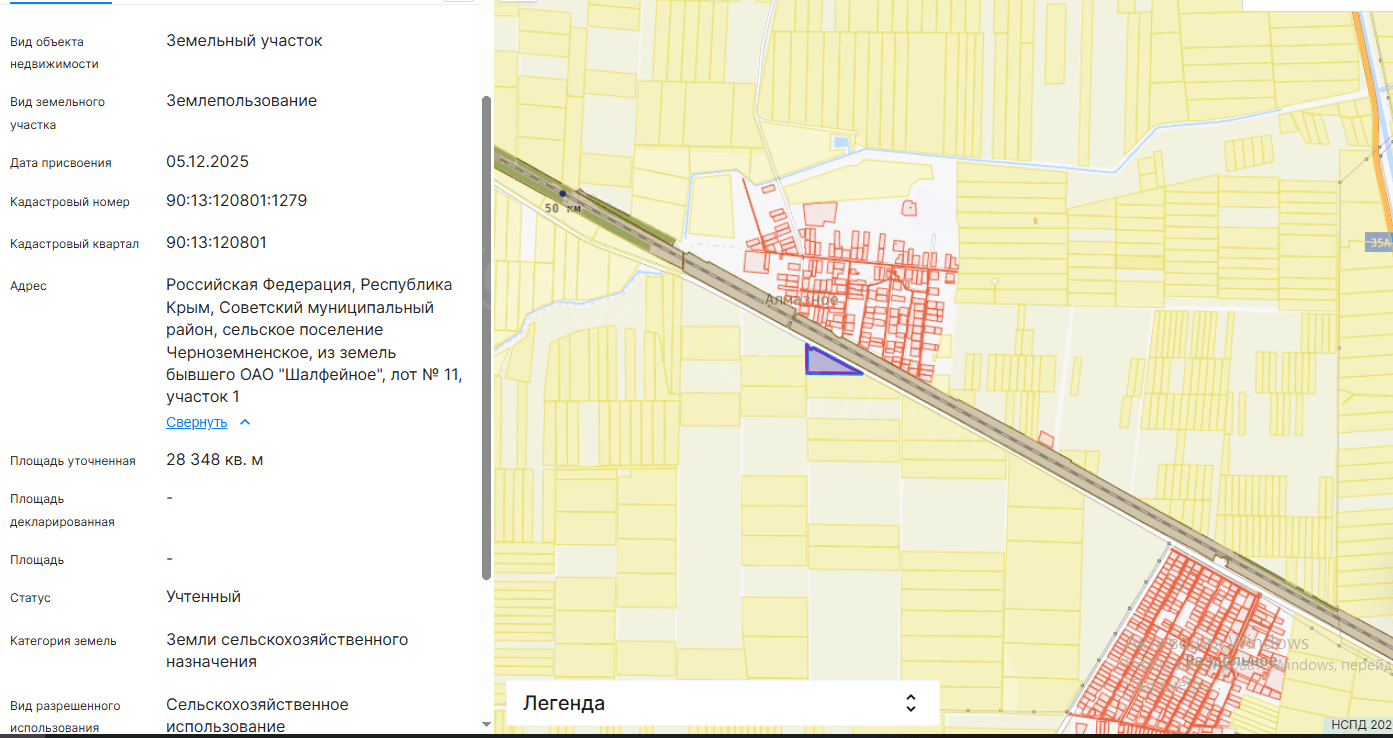
Task: Click the Алмазное settlement label
Action: pyautogui.click(x=801, y=300)
